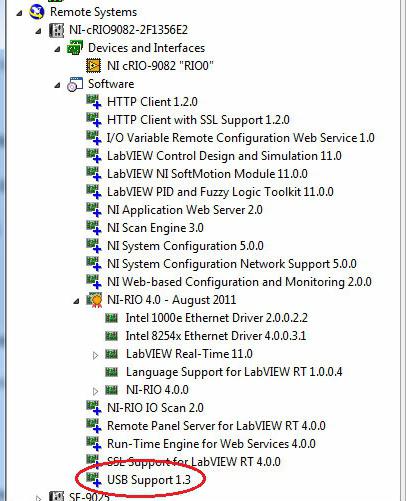Select USB Support 1.3 entry
This screenshot has width=406, height=501.
pyautogui.click(x=149, y=480)
